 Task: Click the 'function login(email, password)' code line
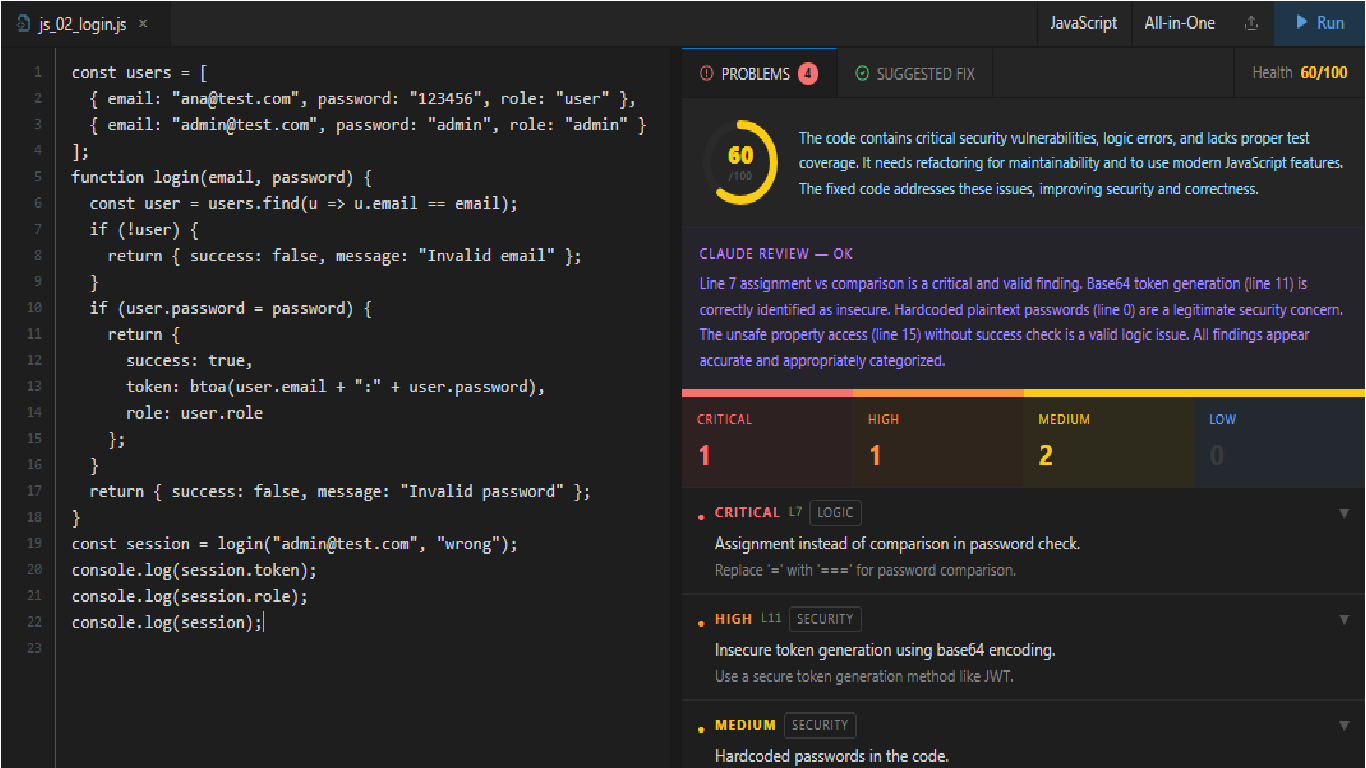[221, 177]
